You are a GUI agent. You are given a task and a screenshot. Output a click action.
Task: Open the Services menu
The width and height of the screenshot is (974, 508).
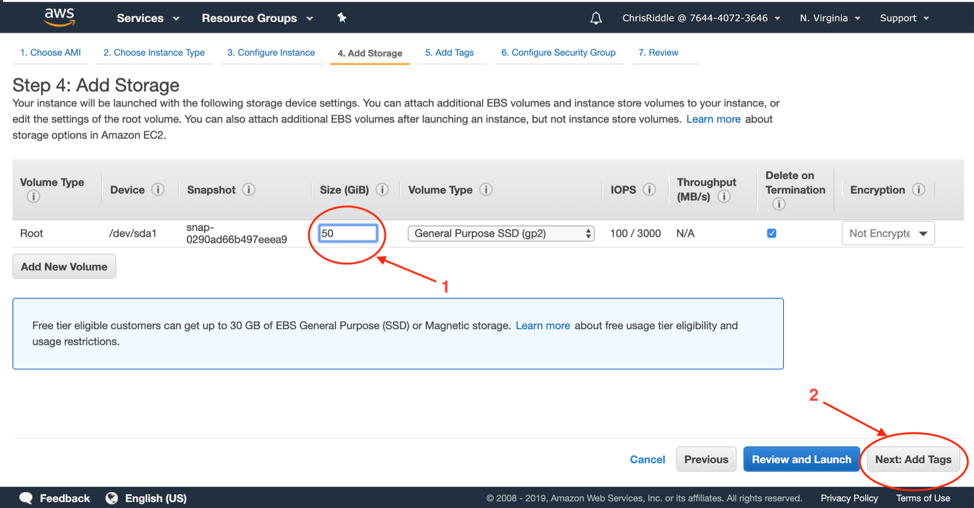click(x=147, y=18)
